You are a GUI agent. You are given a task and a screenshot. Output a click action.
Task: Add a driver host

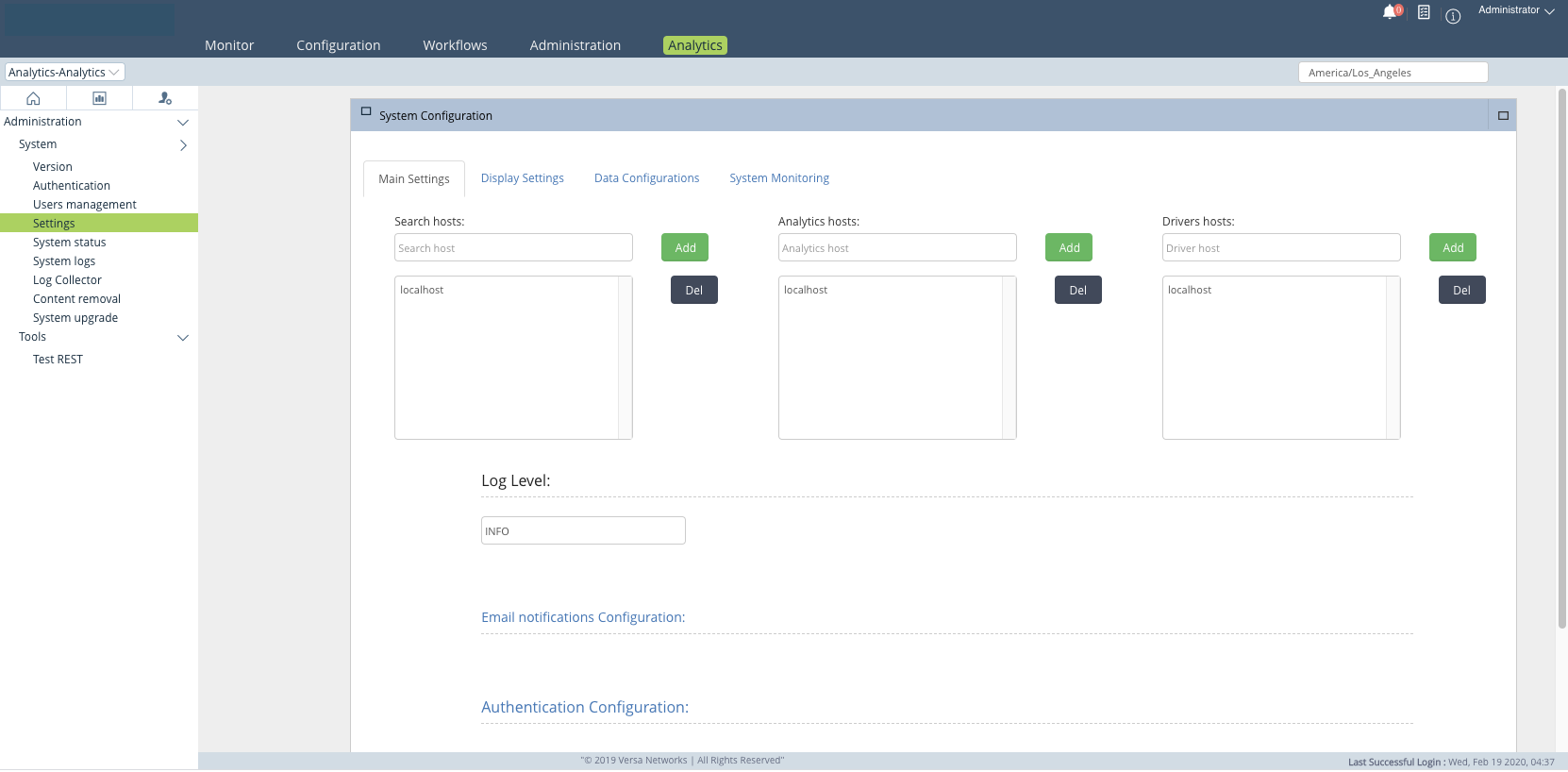tap(1453, 247)
